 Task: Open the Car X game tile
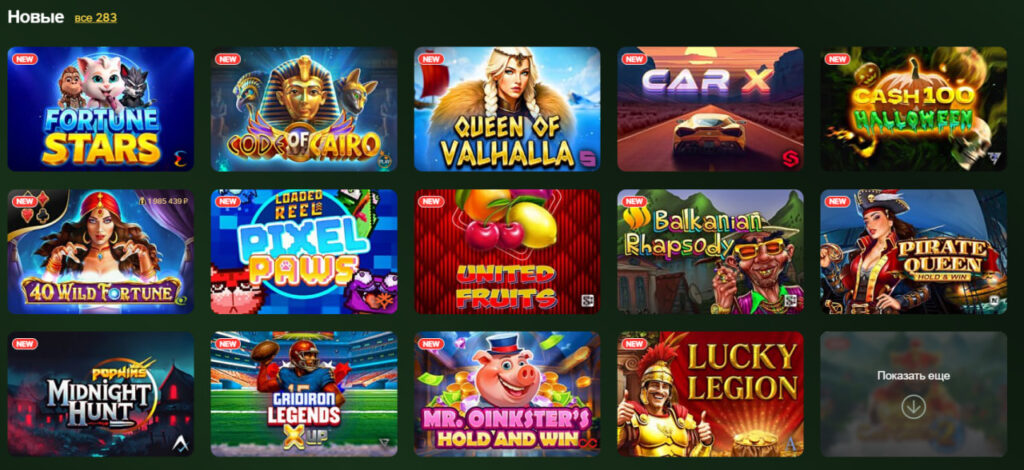click(711, 109)
